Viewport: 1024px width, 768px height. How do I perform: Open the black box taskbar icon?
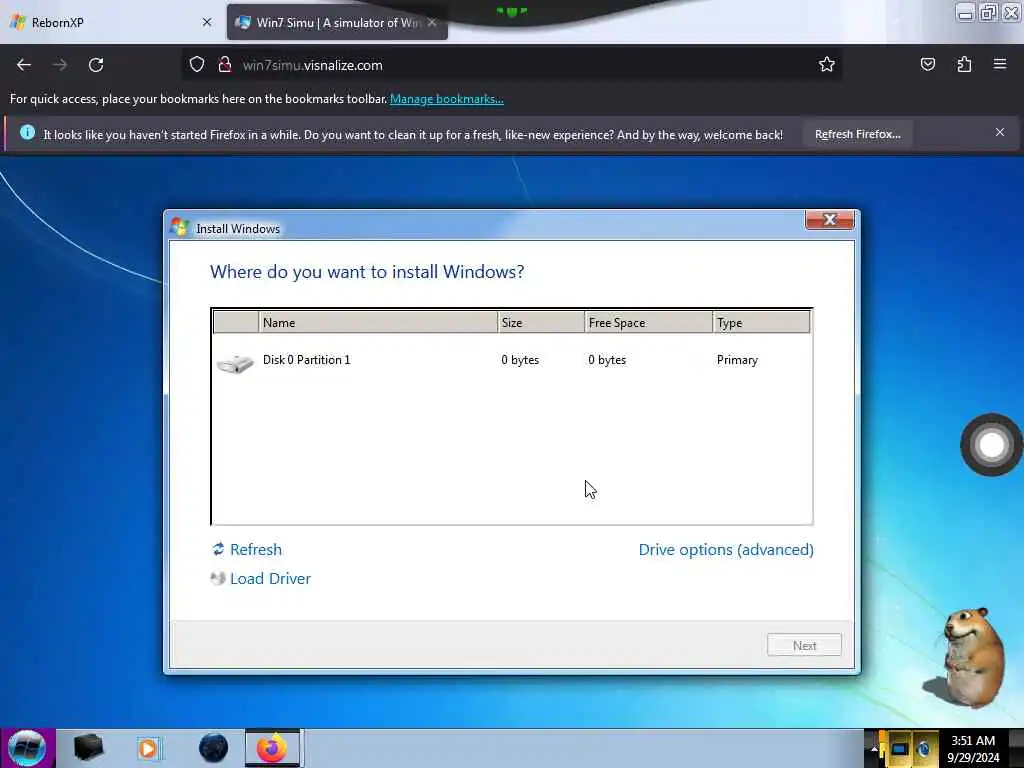(89, 748)
